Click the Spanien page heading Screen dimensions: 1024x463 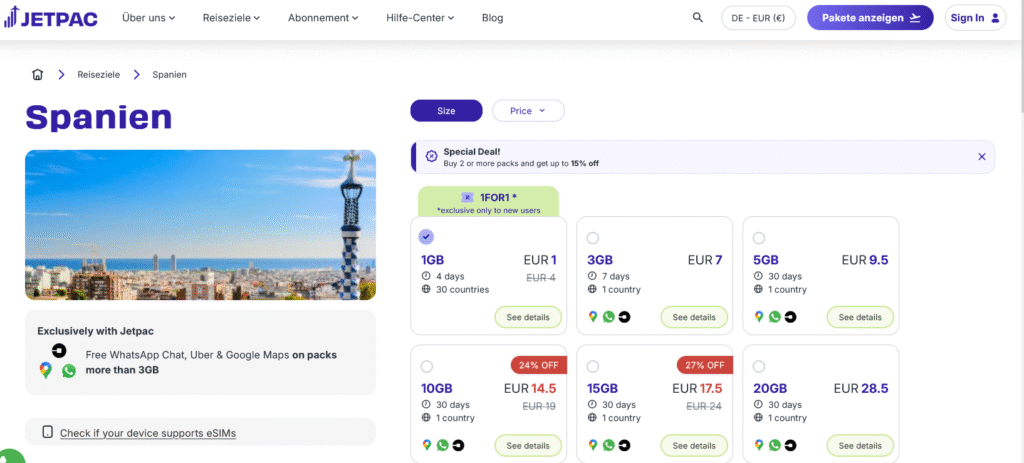tap(99, 117)
